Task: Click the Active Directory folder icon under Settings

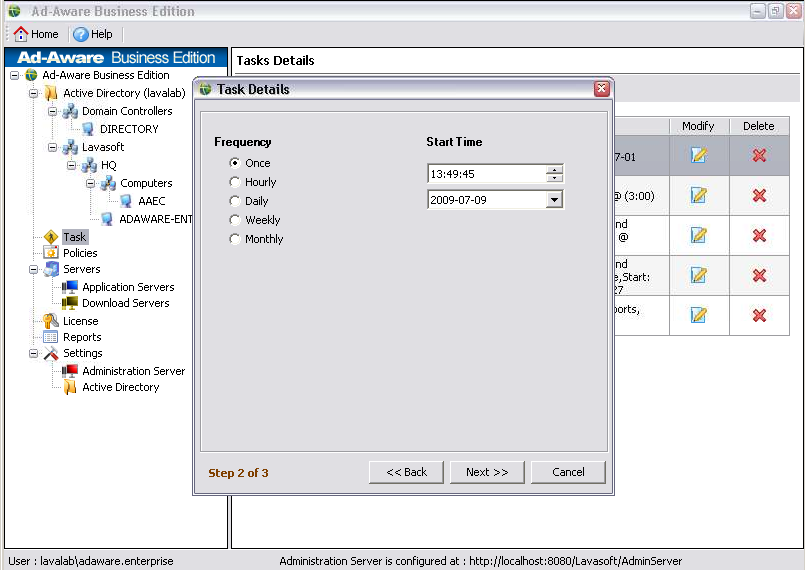Action: pyautogui.click(x=70, y=387)
